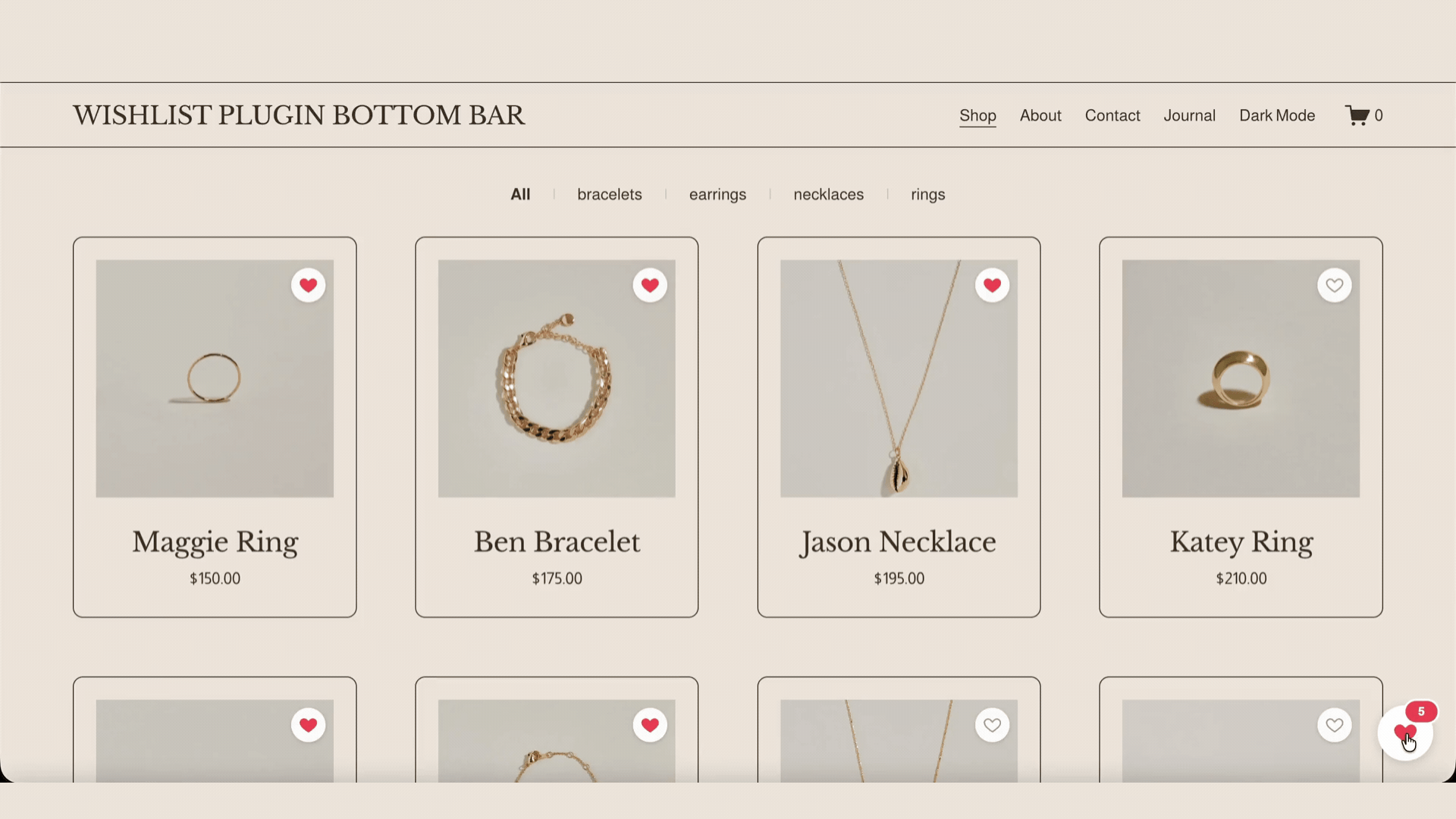Screen dimensions: 1456x819
Task: Open the Katey Ring product image
Action: (1241, 378)
